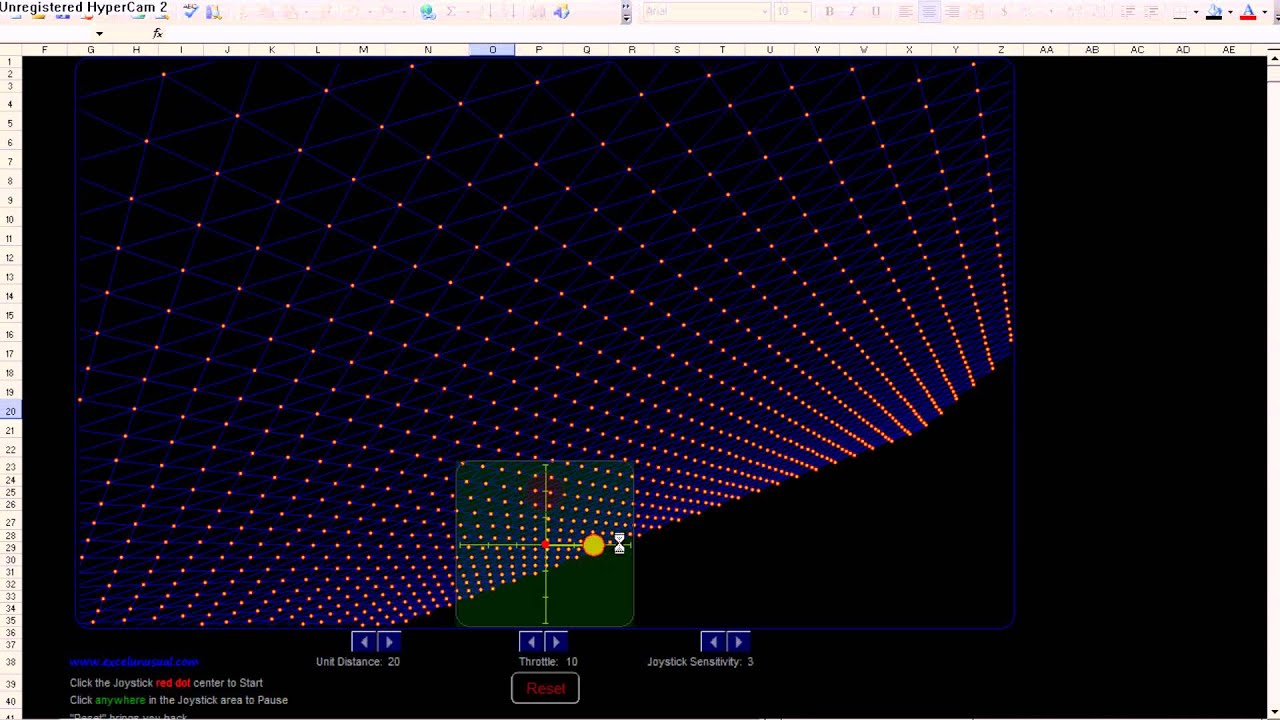This screenshot has height=720, width=1280.
Task: Select the Center alignment icon
Action: pos(929,12)
